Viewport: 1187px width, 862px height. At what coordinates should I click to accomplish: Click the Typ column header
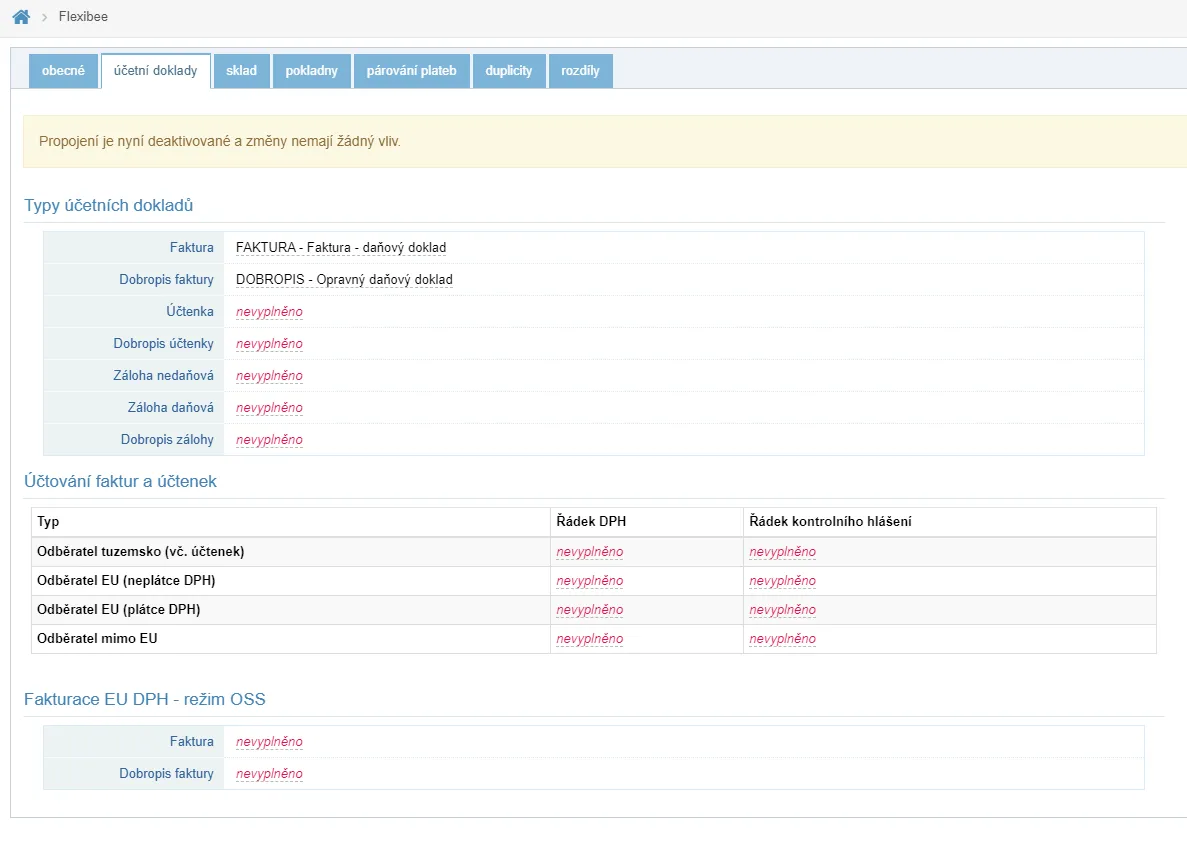click(48, 521)
